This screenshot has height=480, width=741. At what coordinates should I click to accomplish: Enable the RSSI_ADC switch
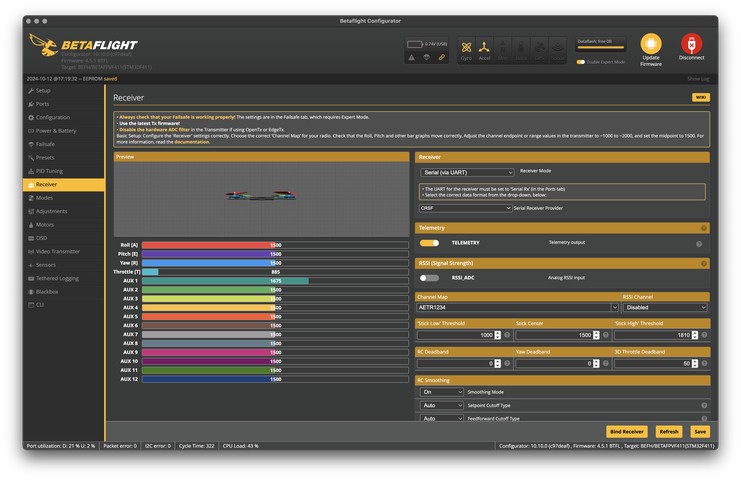click(x=429, y=278)
